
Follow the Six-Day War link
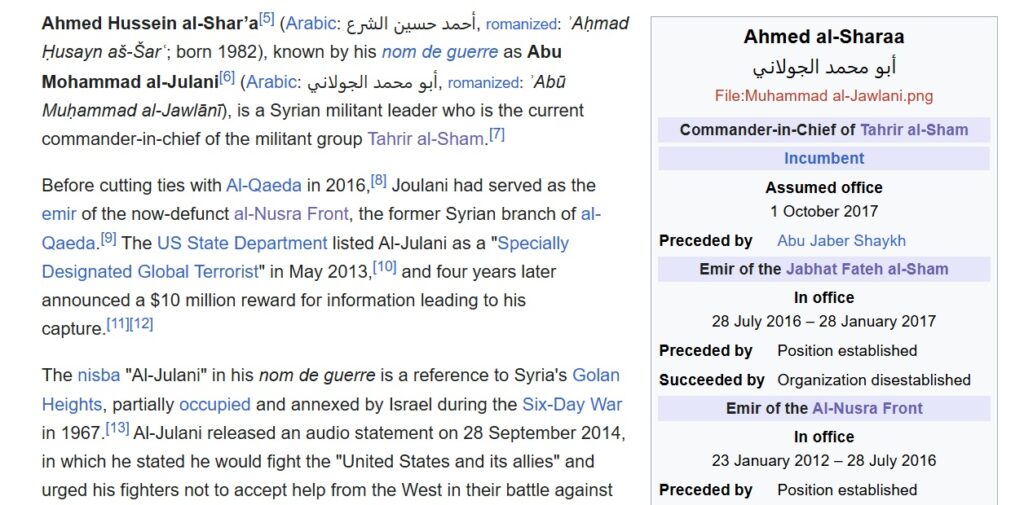click(x=572, y=404)
